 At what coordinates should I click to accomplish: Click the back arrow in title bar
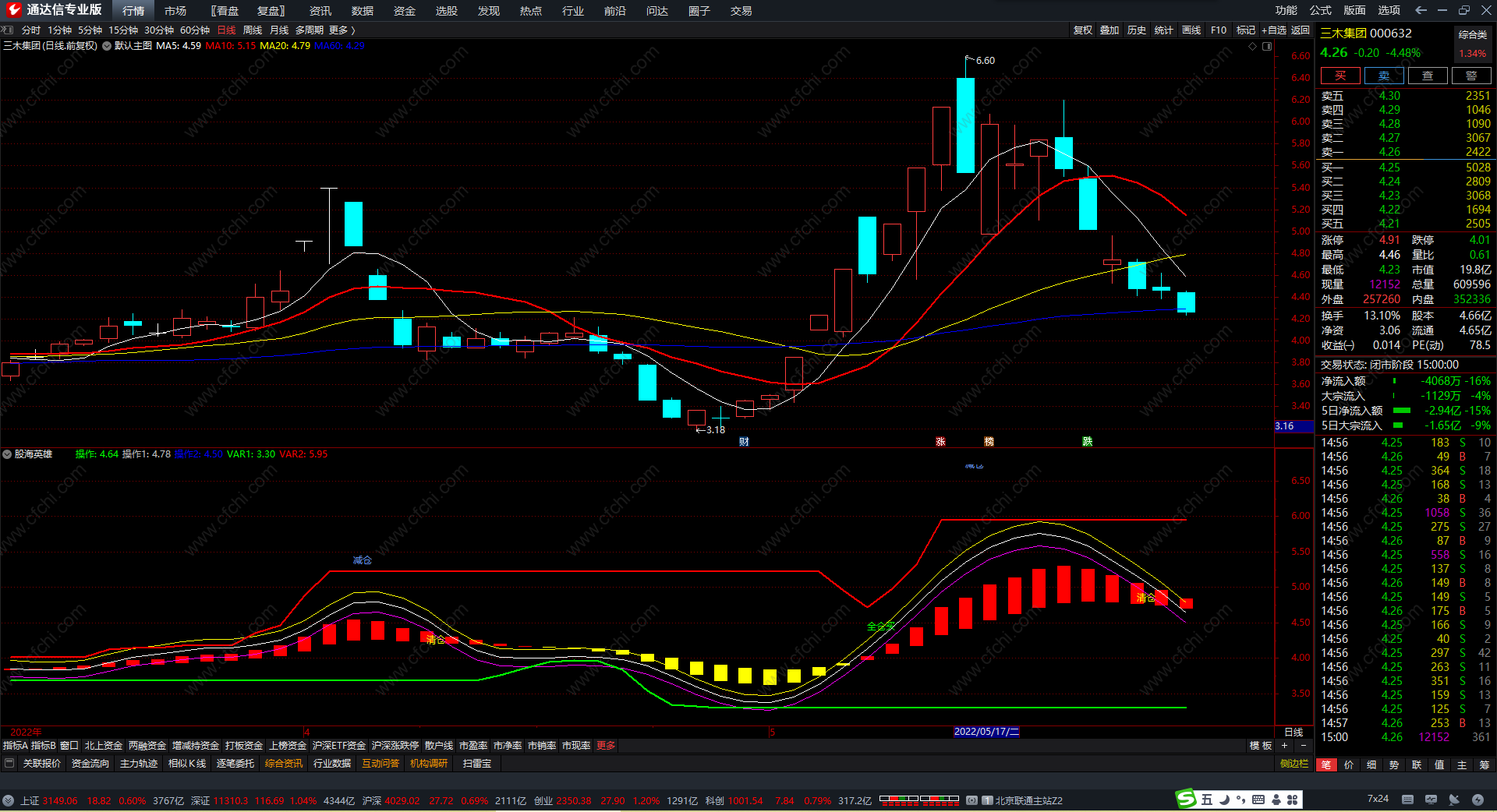click(x=1421, y=10)
